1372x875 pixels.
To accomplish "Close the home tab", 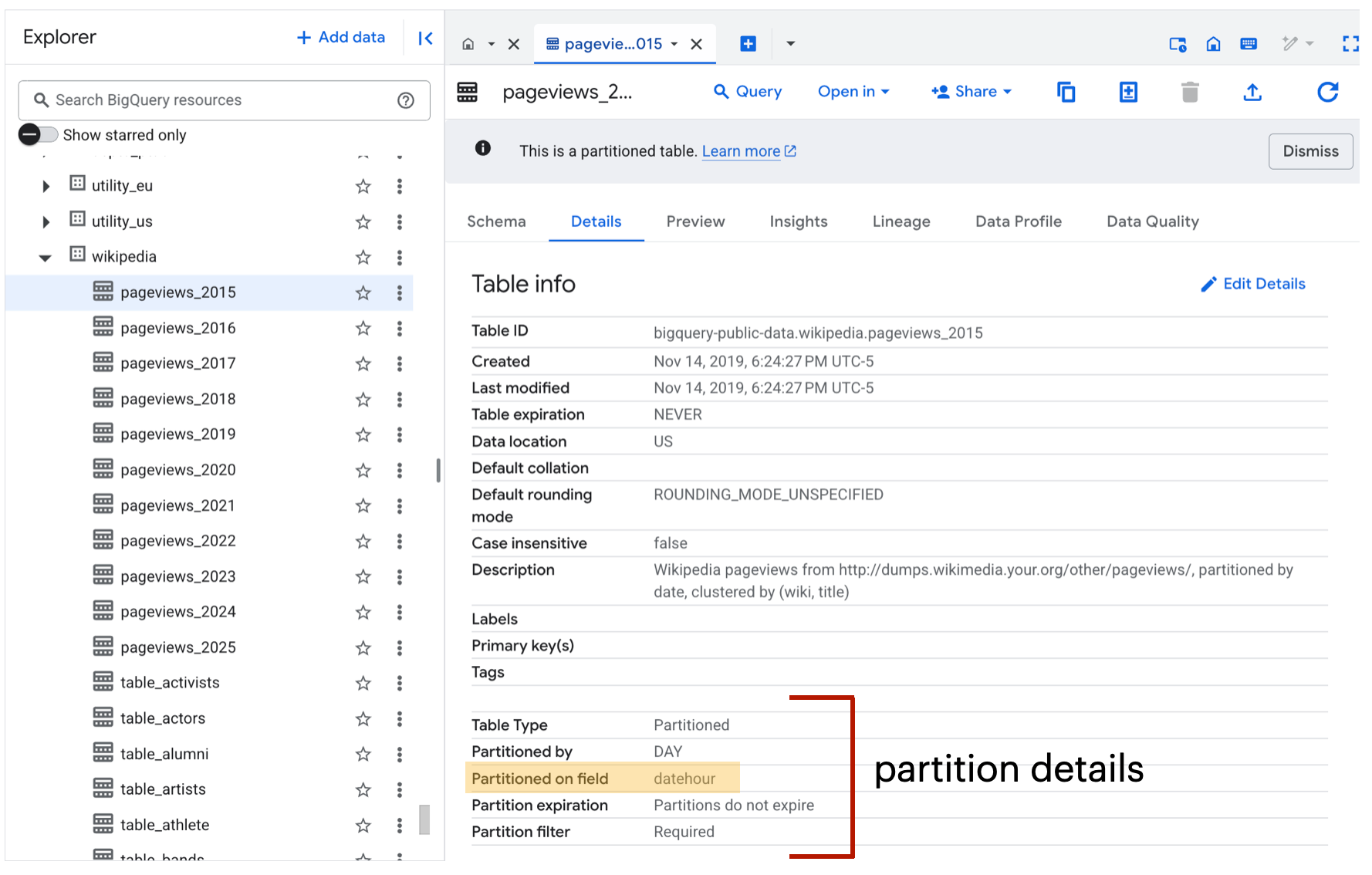I will pyautogui.click(x=514, y=44).
